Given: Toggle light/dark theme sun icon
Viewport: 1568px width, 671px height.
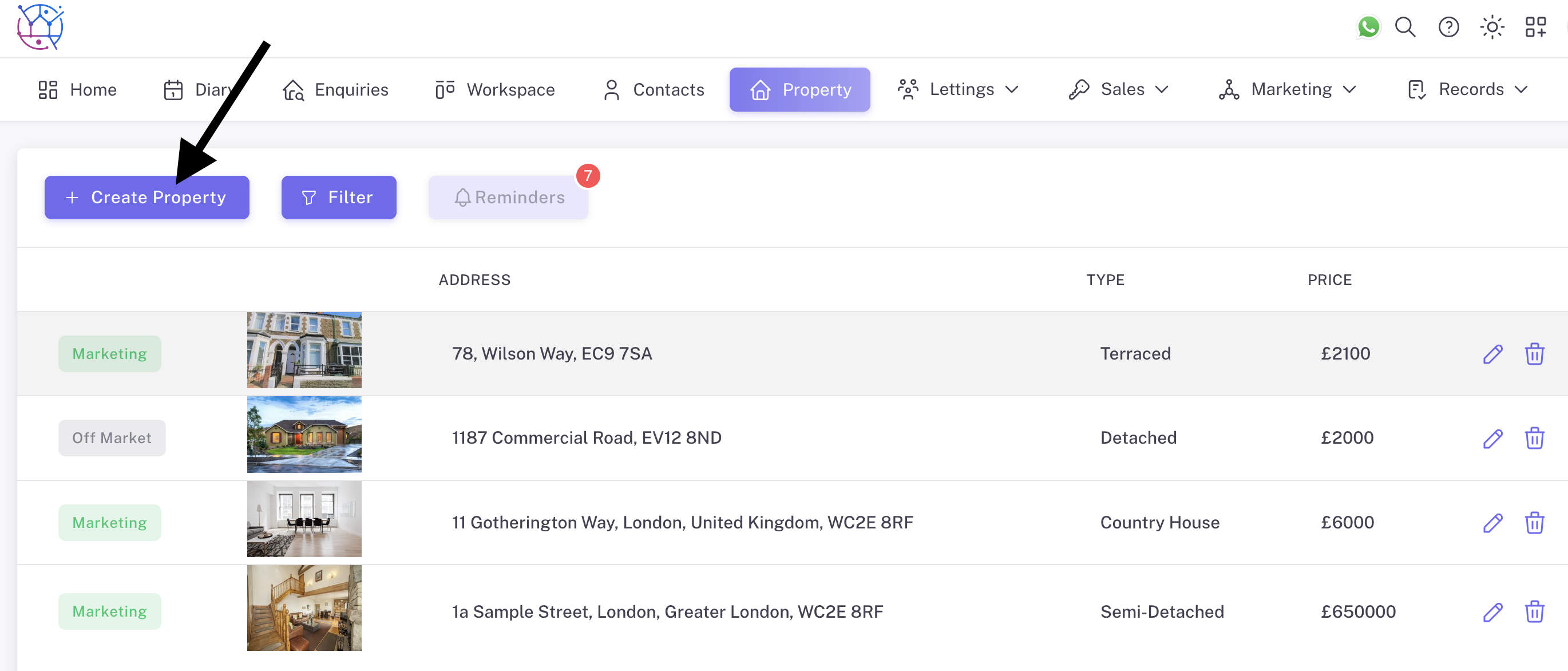Looking at the screenshot, I should coord(1491,27).
